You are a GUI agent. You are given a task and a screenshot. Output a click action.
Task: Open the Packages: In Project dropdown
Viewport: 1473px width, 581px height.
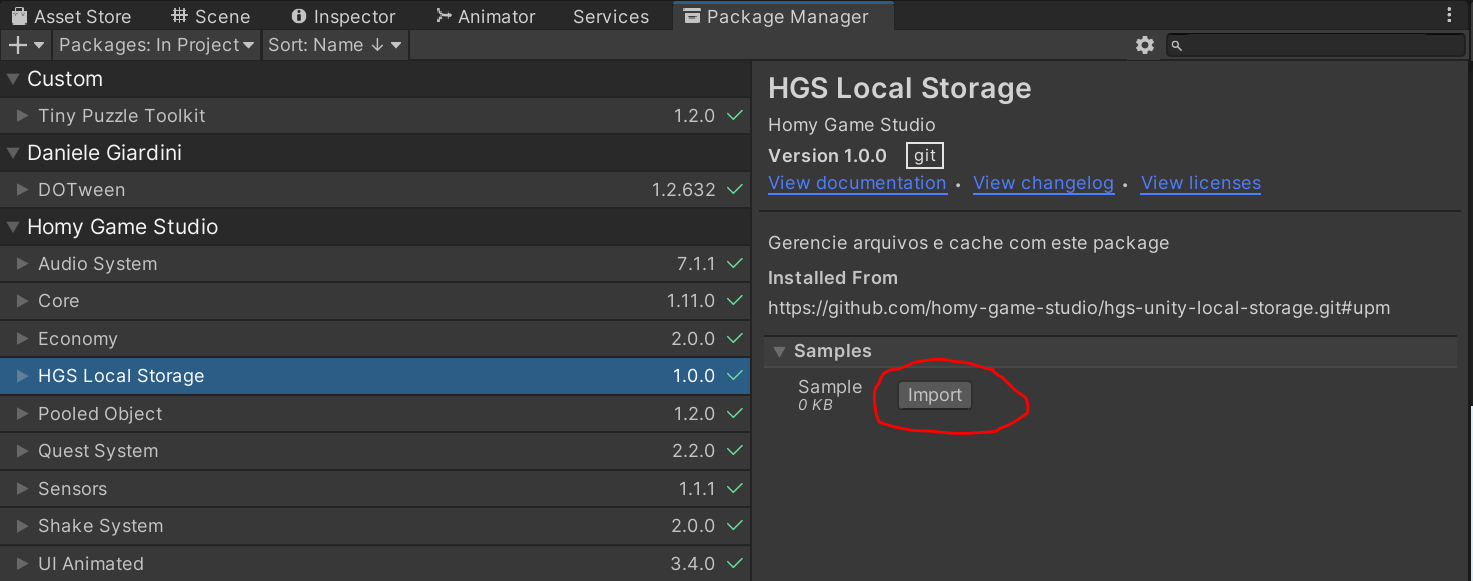(x=156, y=45)
